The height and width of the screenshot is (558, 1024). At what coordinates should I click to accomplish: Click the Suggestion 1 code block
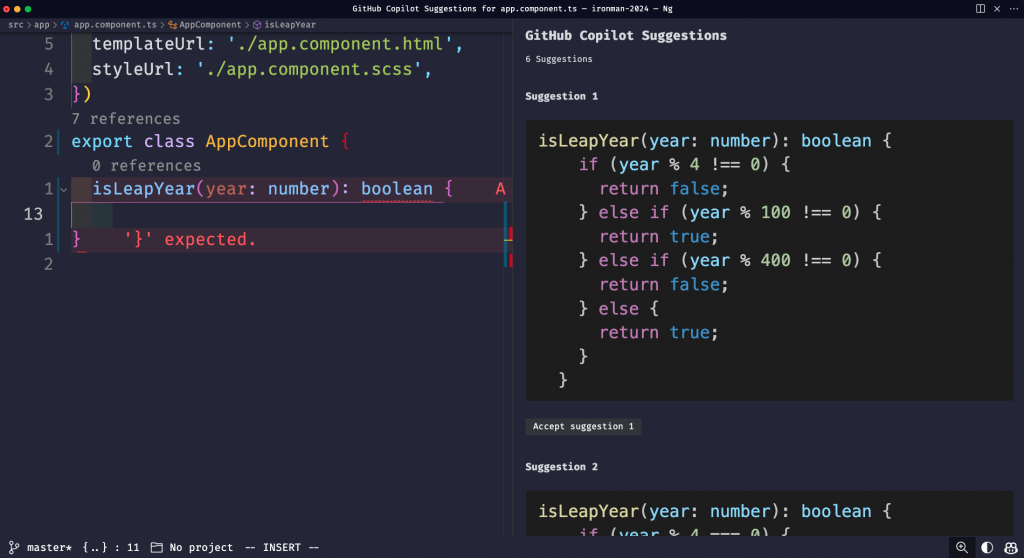click(769, 260)
